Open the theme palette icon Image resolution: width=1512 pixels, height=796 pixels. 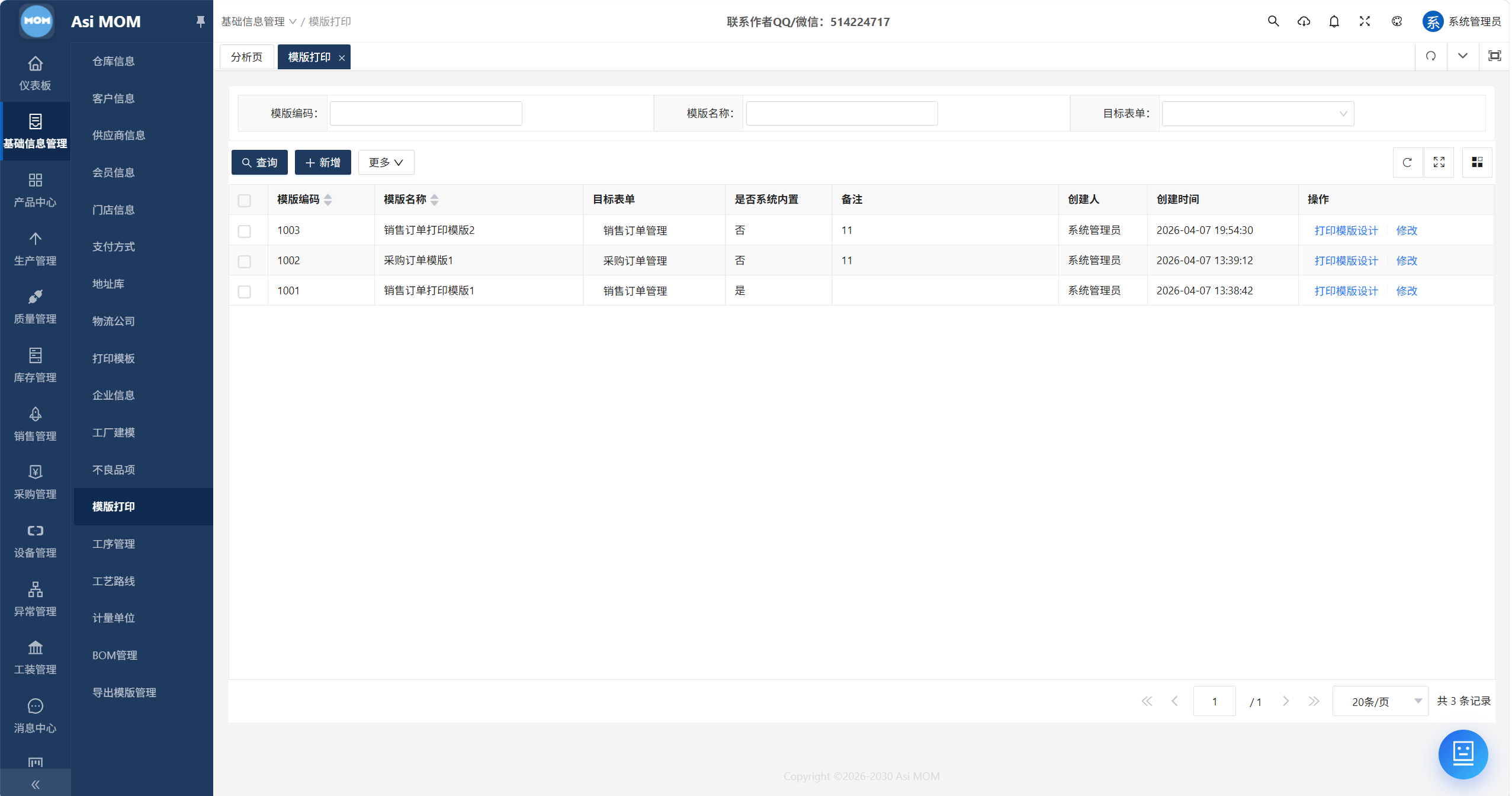point(1397,21)
